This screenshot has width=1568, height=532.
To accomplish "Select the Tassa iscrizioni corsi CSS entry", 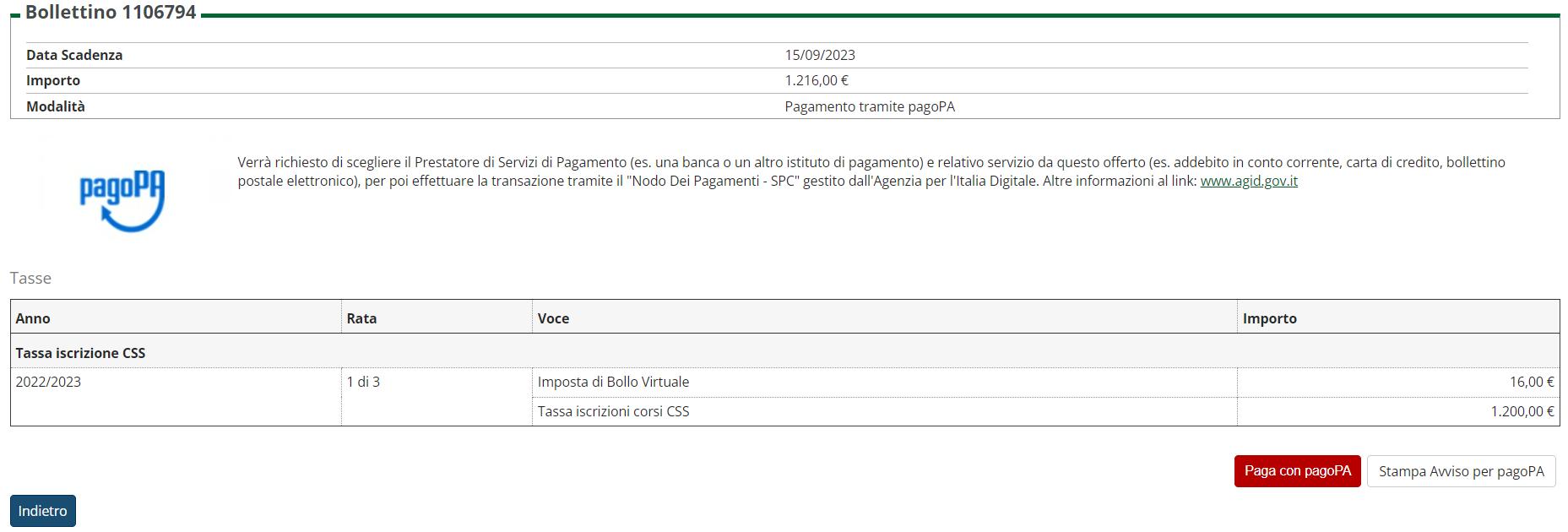I will 613,411.
